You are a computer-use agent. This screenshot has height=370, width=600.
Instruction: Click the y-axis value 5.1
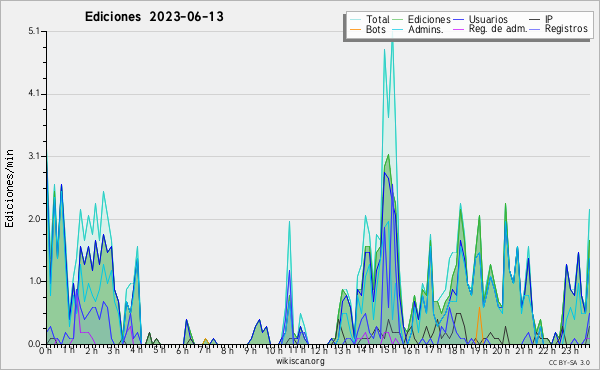pyautogui.click(x=34, y=31)
